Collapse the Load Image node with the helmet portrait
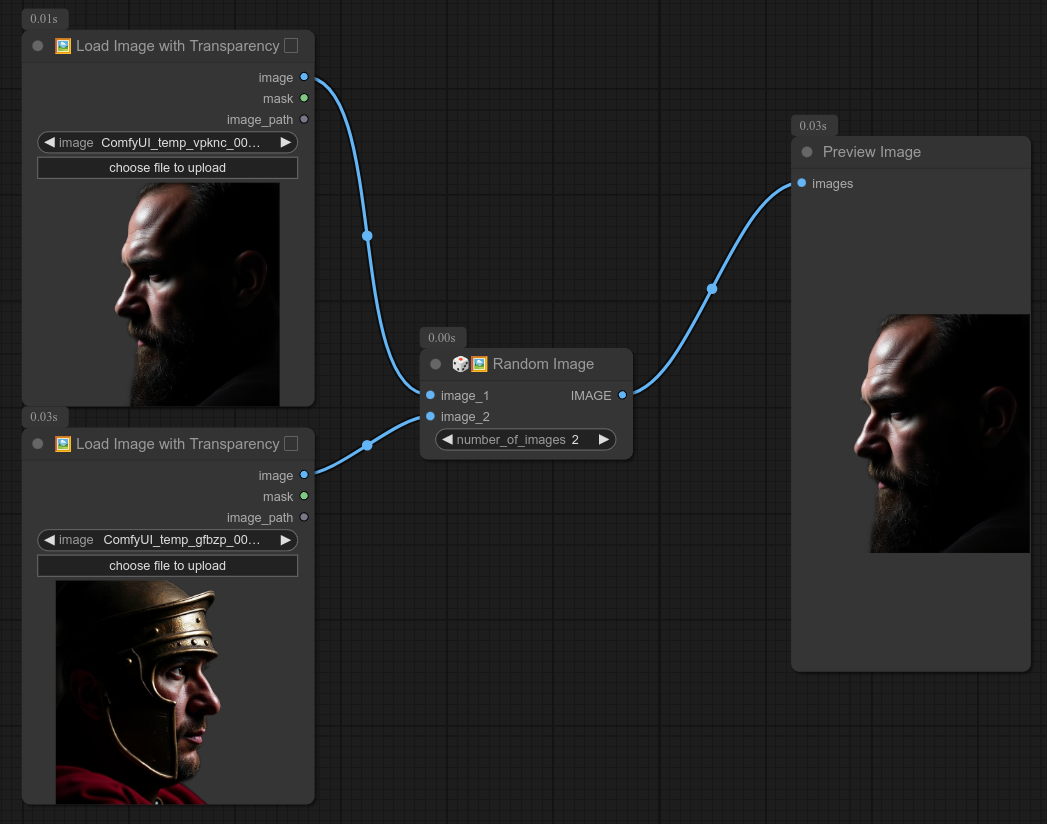This screenshot has width=1047, height=824. click(x=38, y=444)
